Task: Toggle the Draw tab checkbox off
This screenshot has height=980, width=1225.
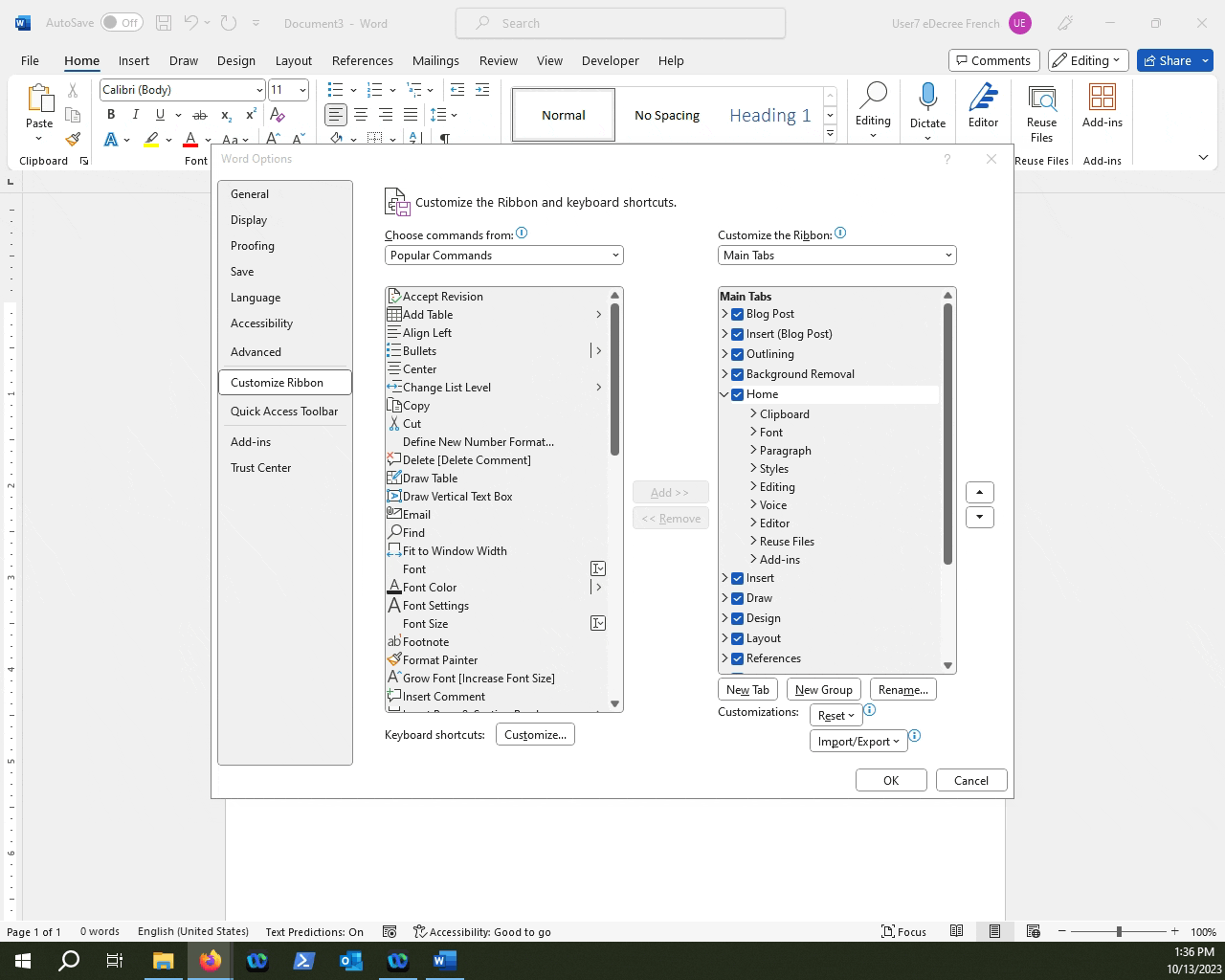Action: (x=737, y=597)
